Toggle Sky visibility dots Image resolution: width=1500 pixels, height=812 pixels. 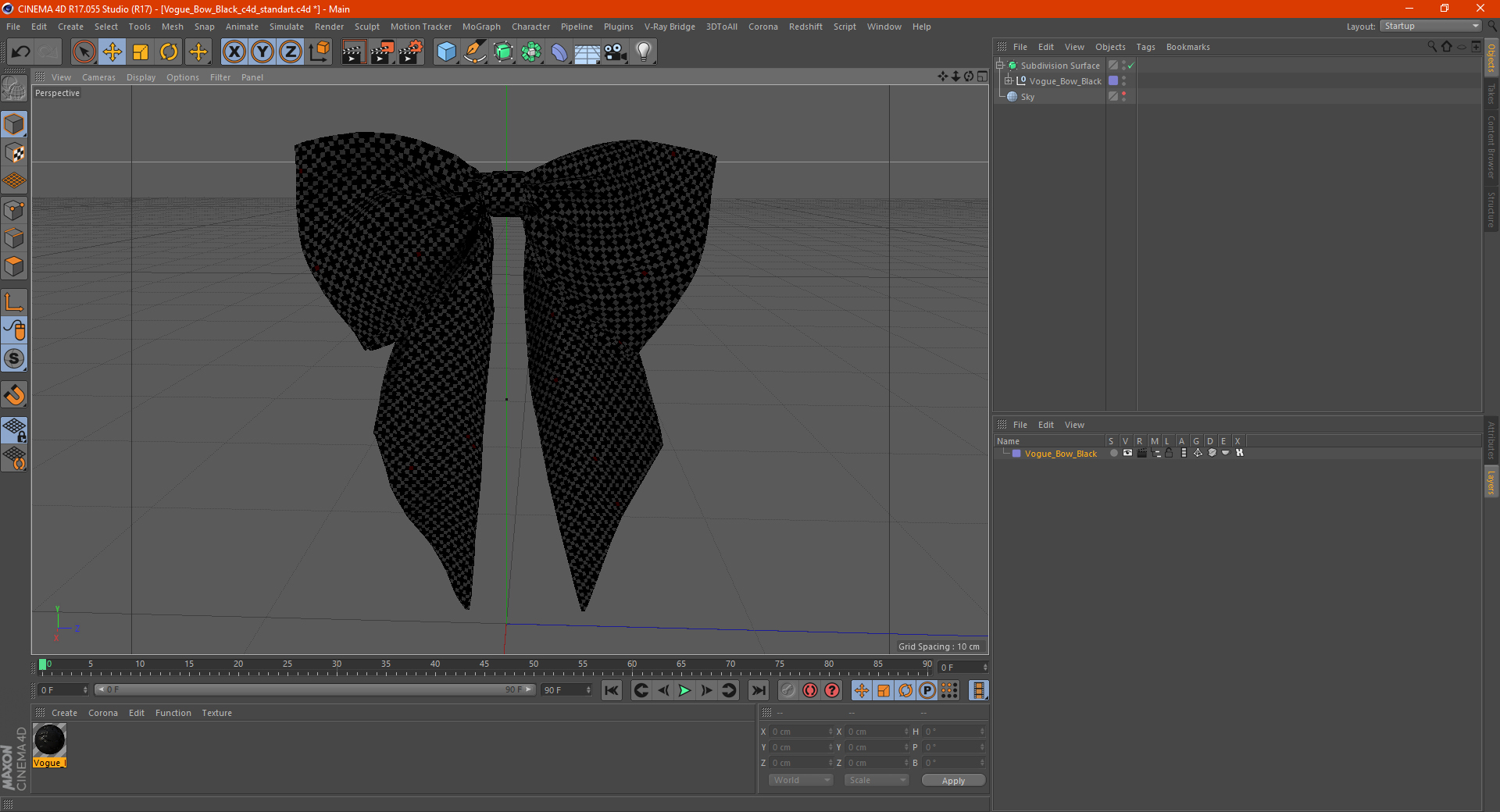point(1123,96)
